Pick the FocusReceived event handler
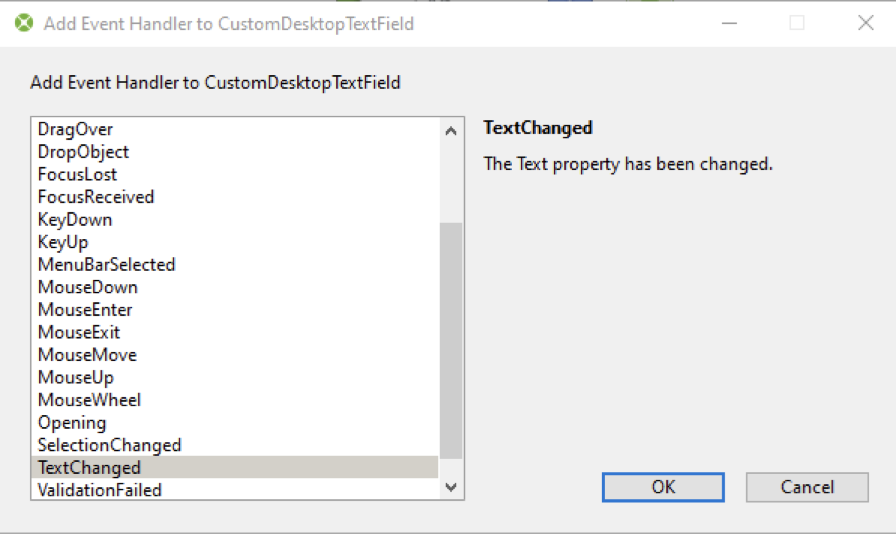 [x=235, y=197]
